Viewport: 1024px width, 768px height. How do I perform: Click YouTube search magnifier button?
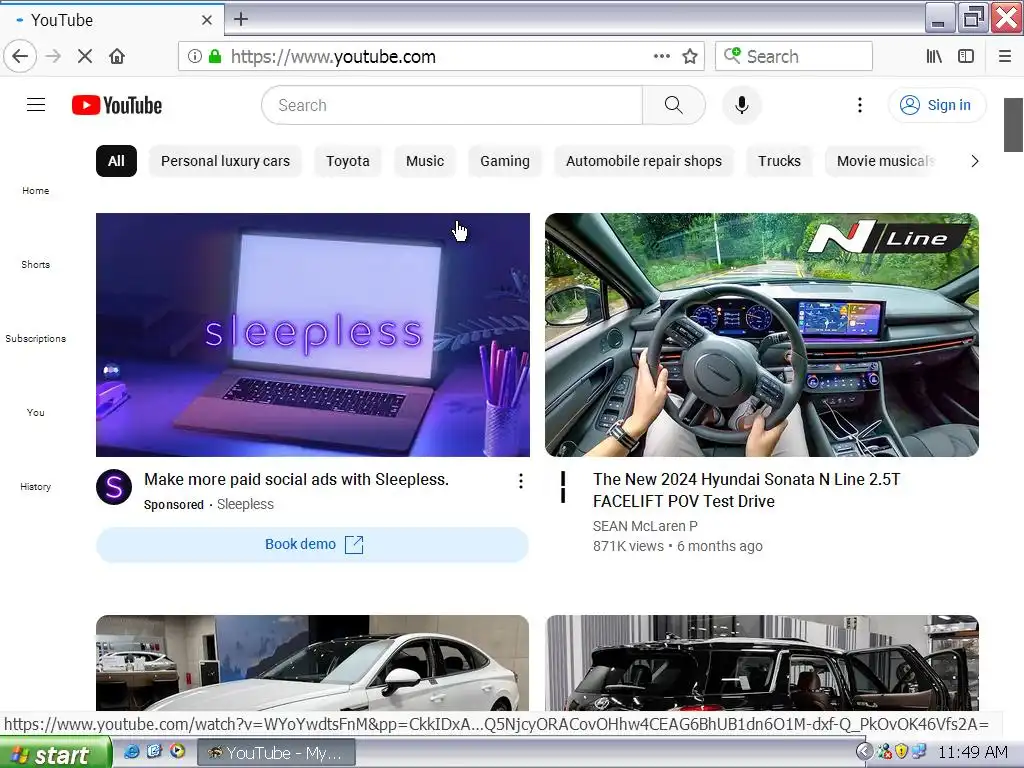[673, 104]
